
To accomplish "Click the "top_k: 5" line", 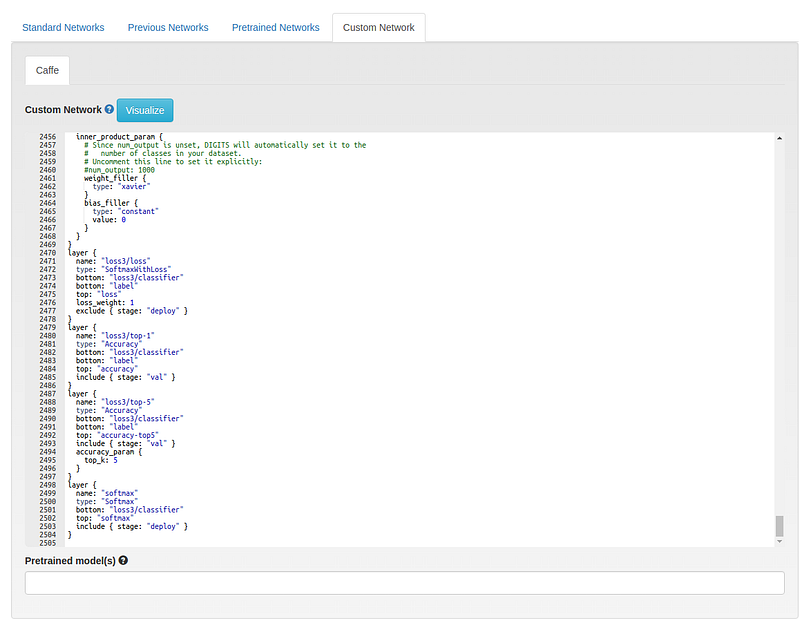I will [x=101, y=460].
